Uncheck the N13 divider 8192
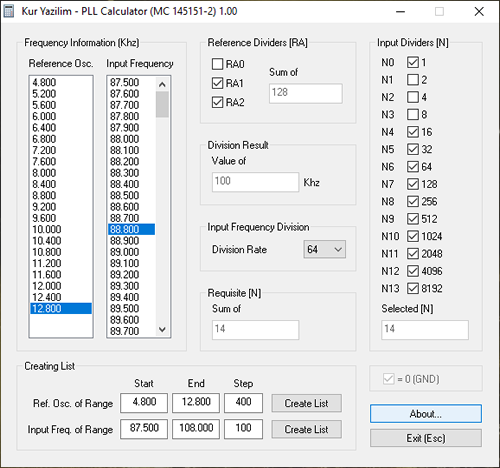Screen dimensions: 500x468 (x=413, y=288)
